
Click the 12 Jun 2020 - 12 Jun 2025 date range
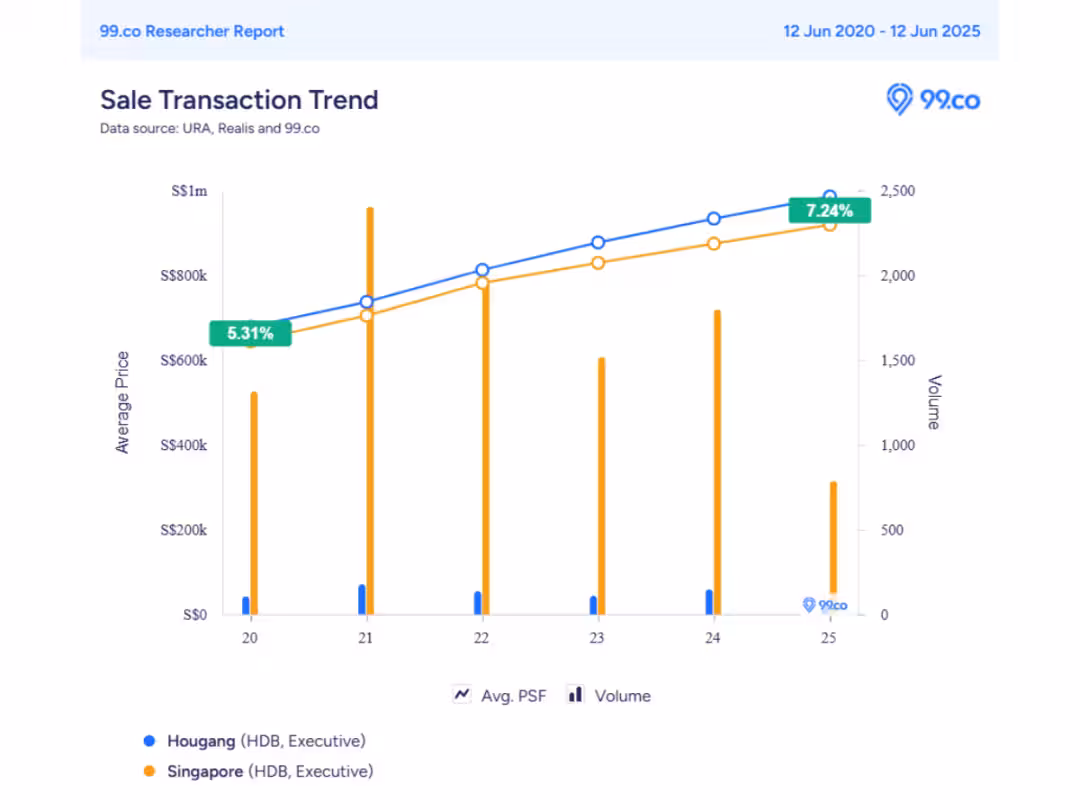click(x=882, y=31)
